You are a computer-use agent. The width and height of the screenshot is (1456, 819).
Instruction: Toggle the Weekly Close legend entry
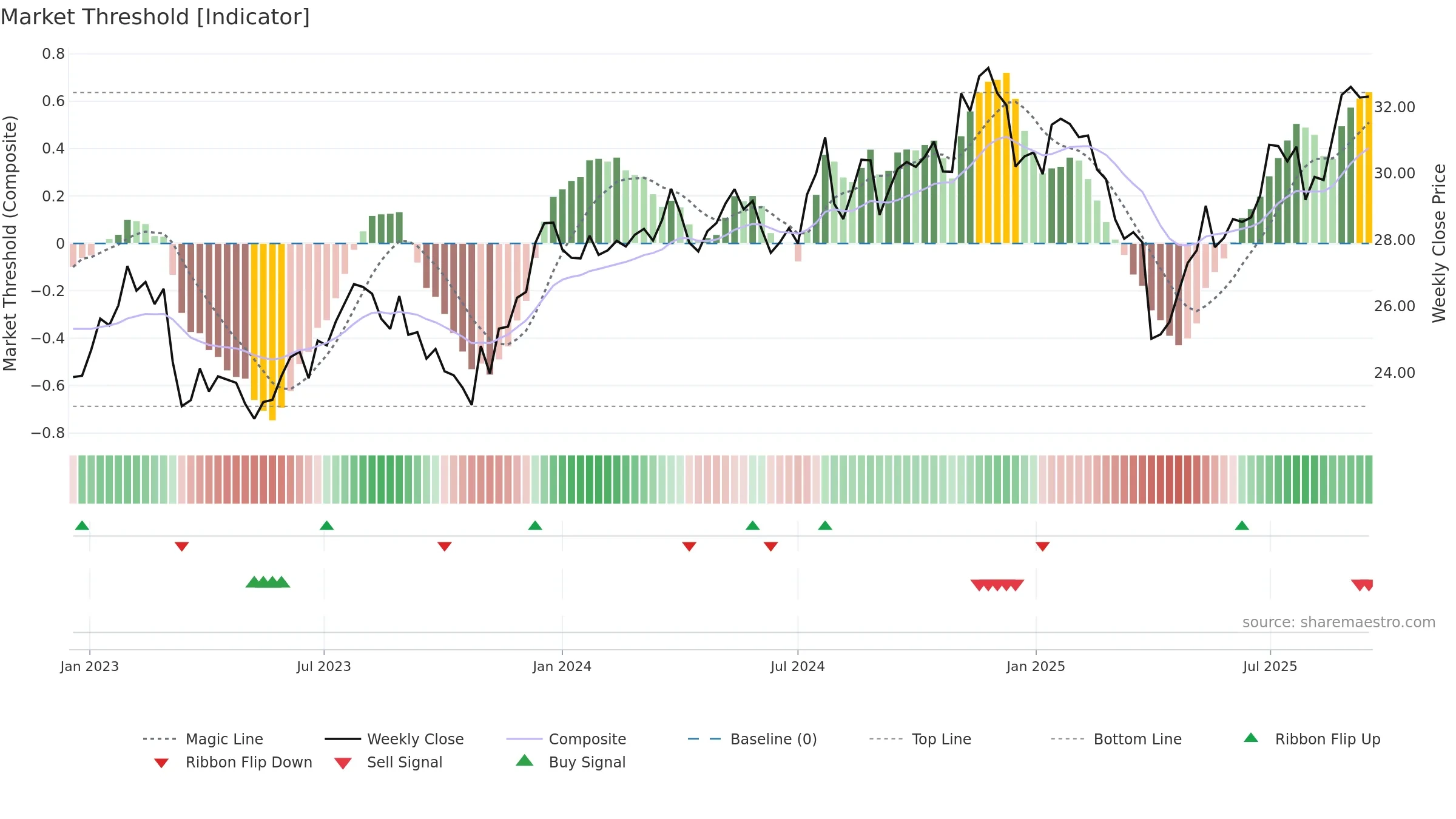(394, 739)
